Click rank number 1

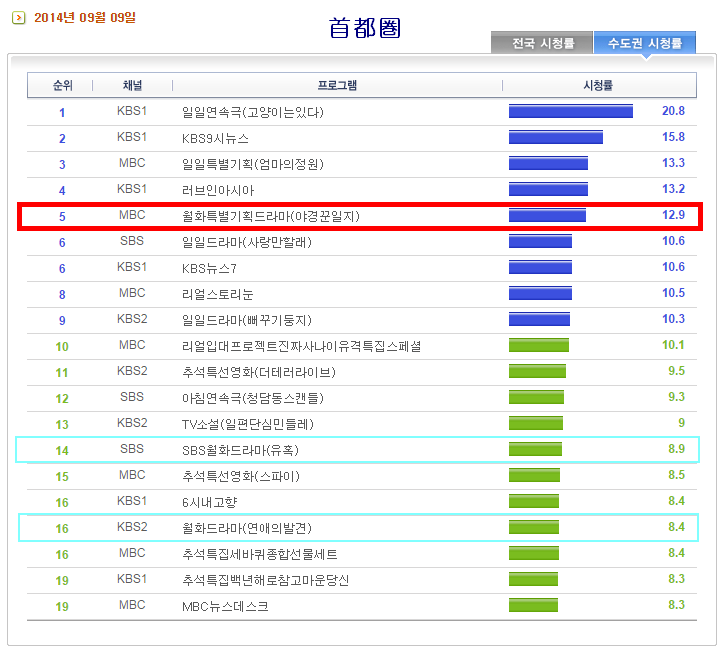click(62, 113)
